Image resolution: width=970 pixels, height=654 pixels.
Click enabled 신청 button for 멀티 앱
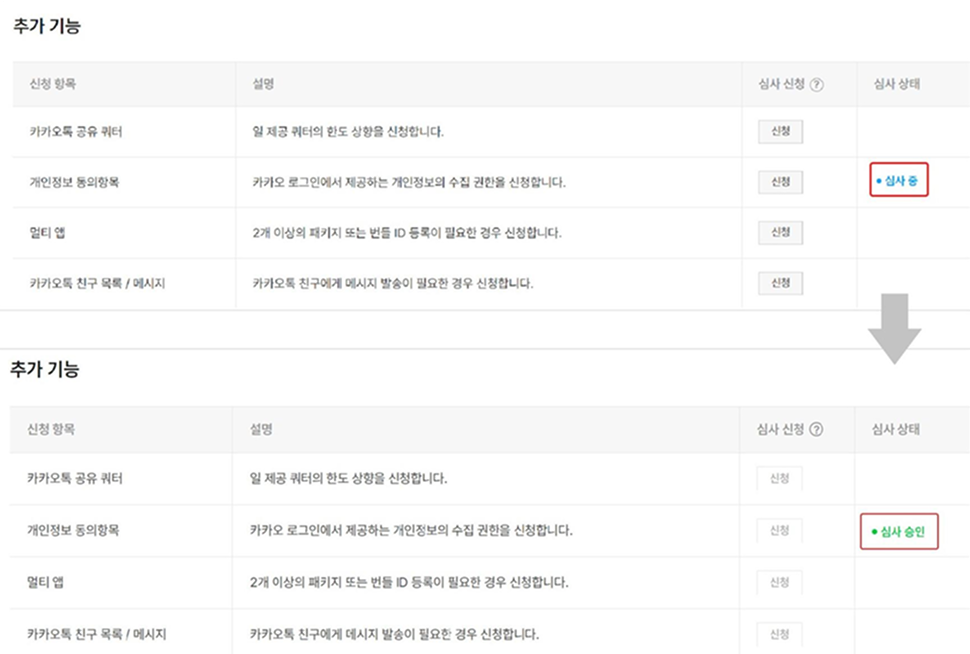(x=781, y=233)
